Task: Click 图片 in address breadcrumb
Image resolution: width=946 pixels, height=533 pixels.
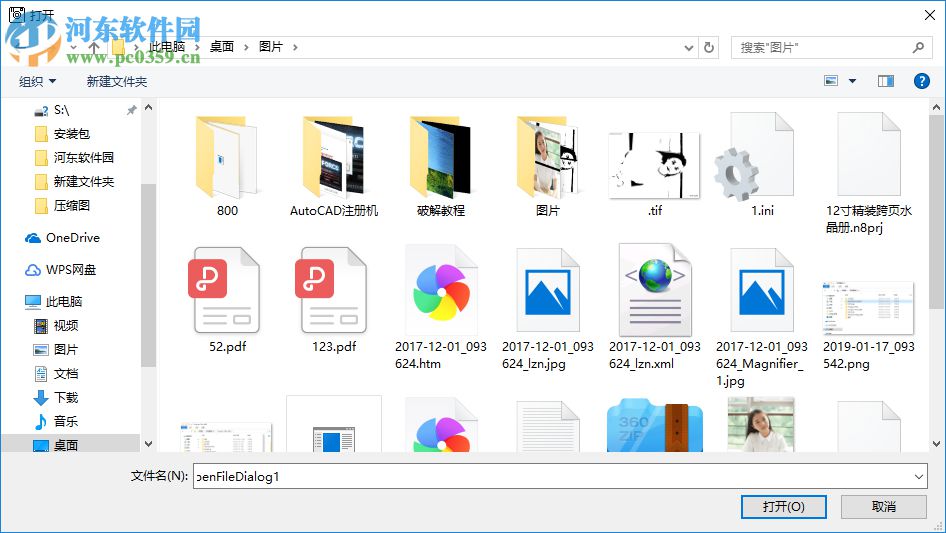Action: pos(271,47)
